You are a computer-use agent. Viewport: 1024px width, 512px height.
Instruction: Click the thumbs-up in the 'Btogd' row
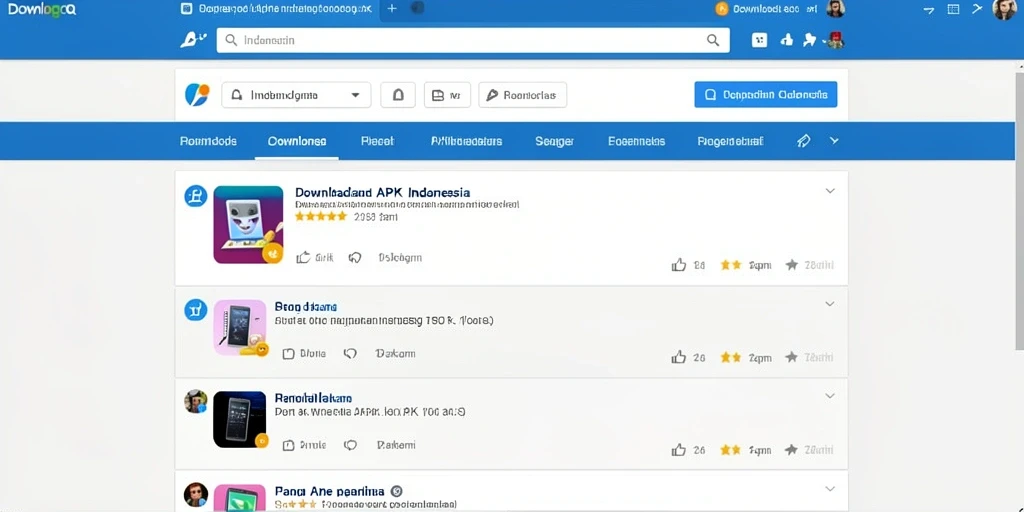point(679,357)
